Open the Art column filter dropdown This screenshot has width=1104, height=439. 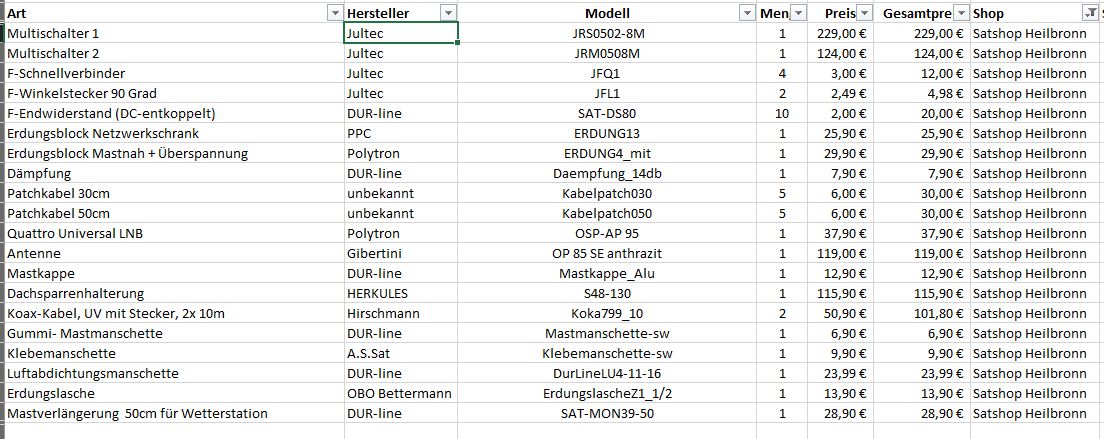334,13
